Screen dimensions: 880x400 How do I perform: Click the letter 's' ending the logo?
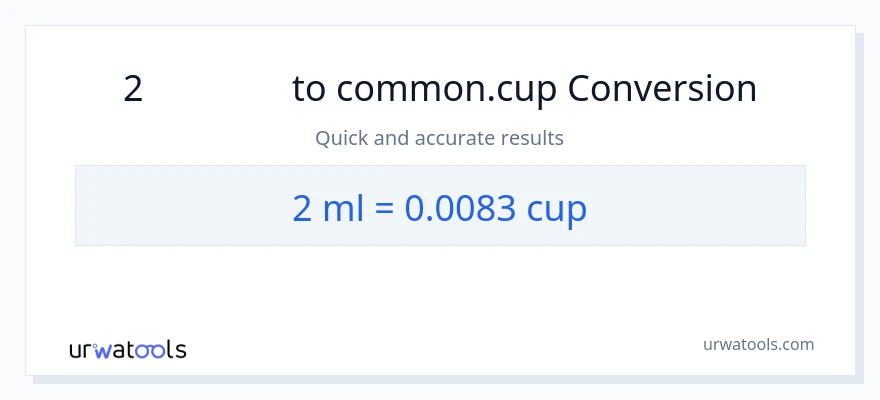click(180, 350)
